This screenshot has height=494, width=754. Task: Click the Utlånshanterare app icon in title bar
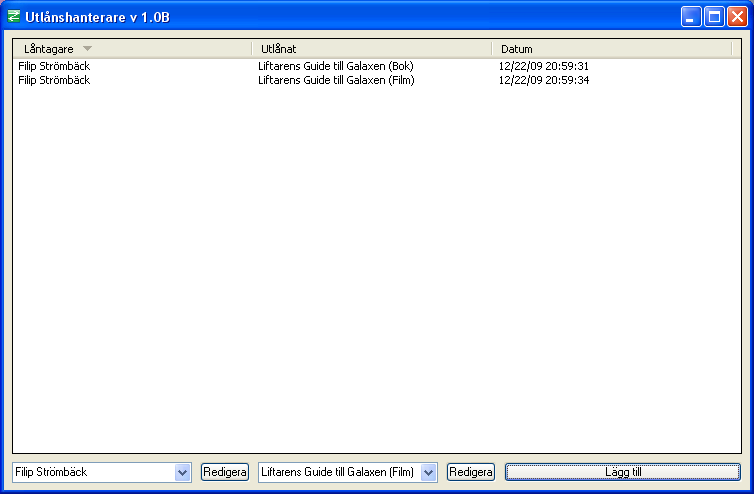pos(14,16)
